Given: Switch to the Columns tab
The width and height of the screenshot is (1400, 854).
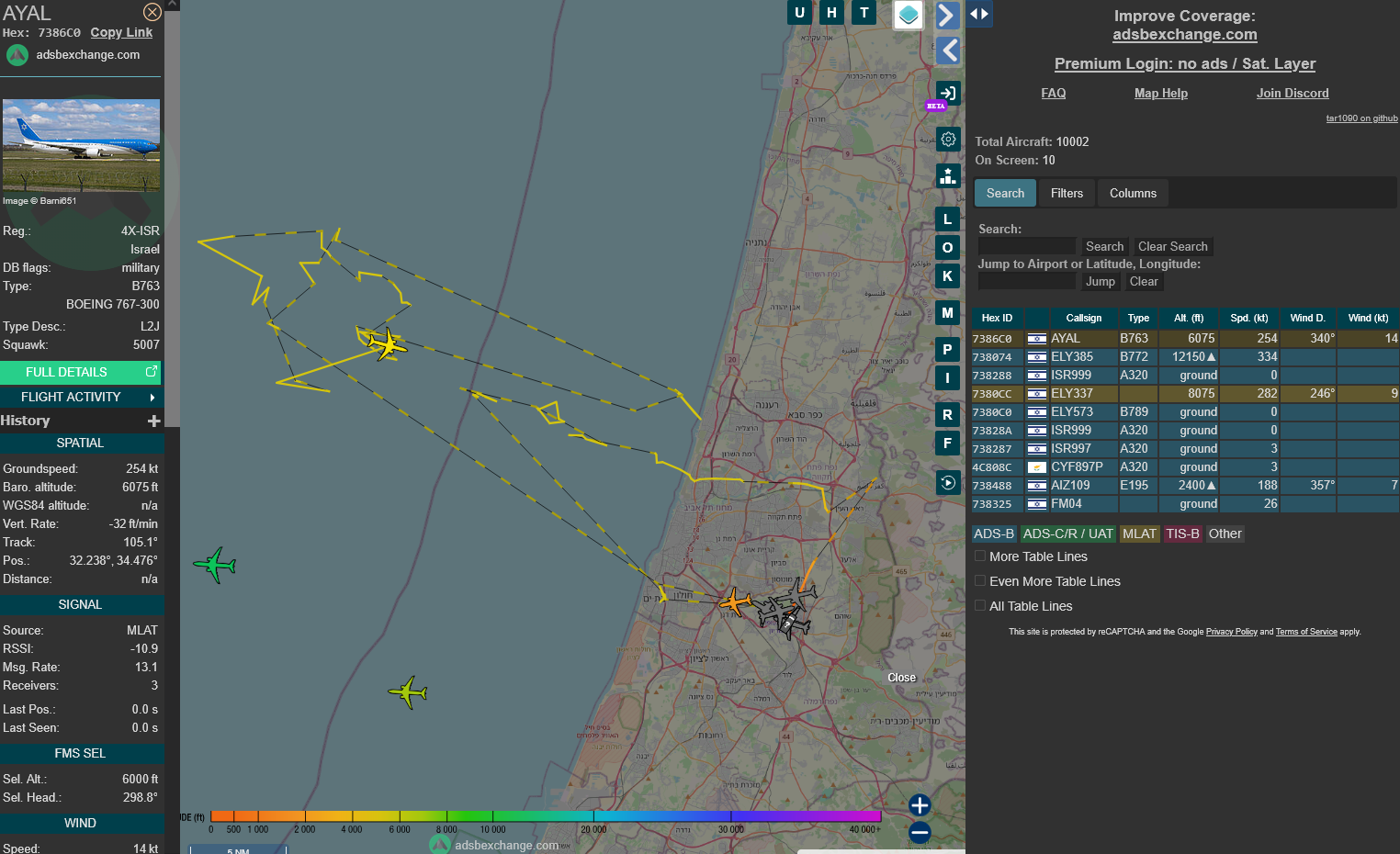Looking at the screenshot, I should click(x=1133, y=193).
